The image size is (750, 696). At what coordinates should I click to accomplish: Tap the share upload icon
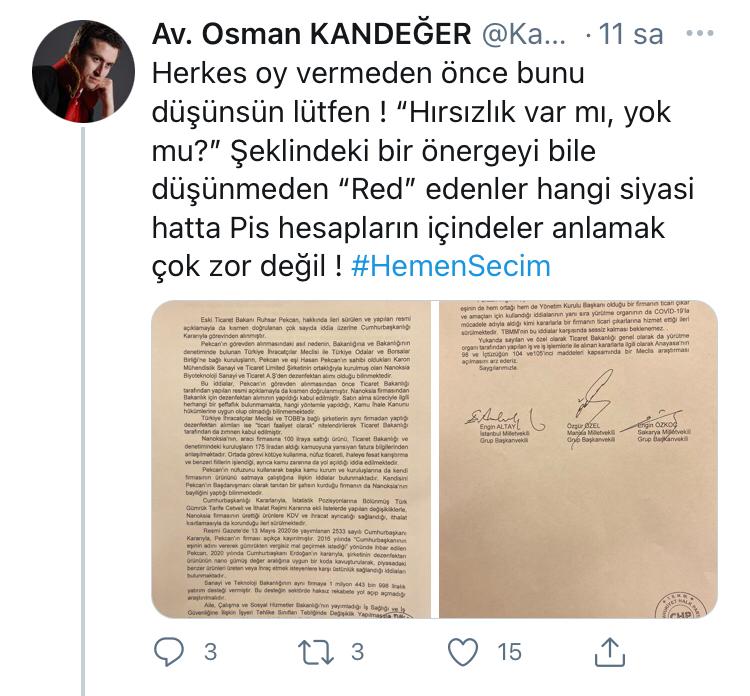coord(609,652)
